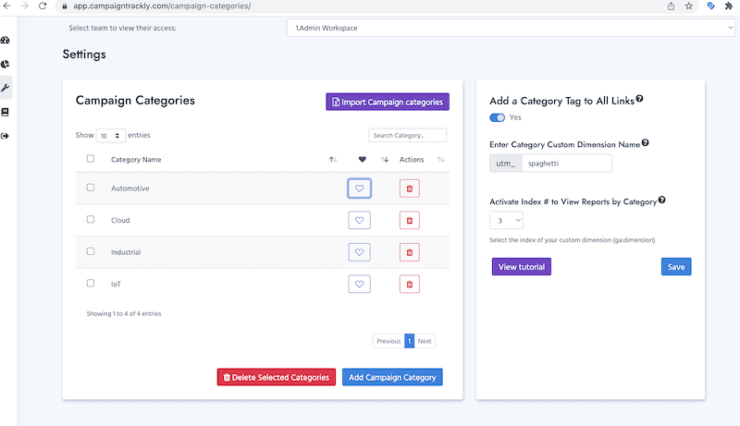
Task: Select the wrench settings sidebar icon
Action: pyautogui.click(x=5, y=88)
